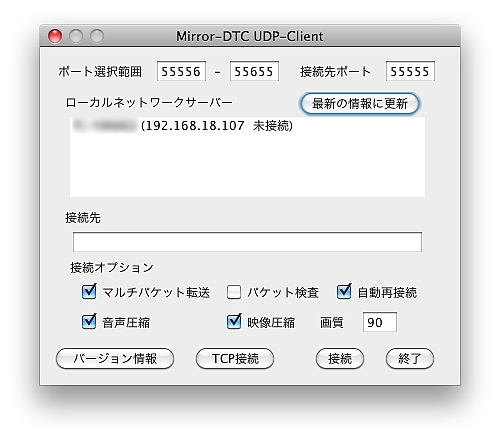500x440 pixels.
Task: Click the ポート選択範囲 label
Action: pyautogui.click(x=100, y=72)
